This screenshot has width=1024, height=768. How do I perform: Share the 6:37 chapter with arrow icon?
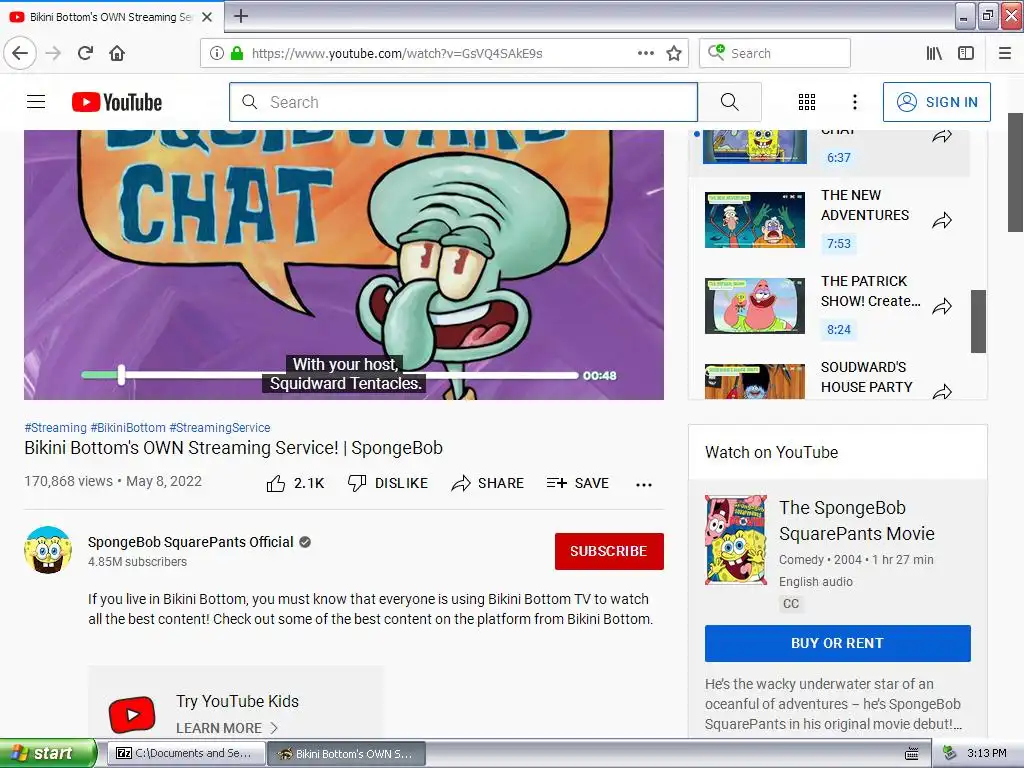pyautogui.click(x=942, y=136)
